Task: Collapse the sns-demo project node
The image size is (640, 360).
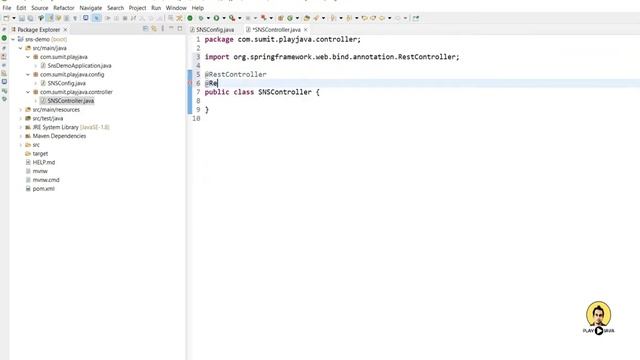Action: pyautogui.click(x=13, y=39)
